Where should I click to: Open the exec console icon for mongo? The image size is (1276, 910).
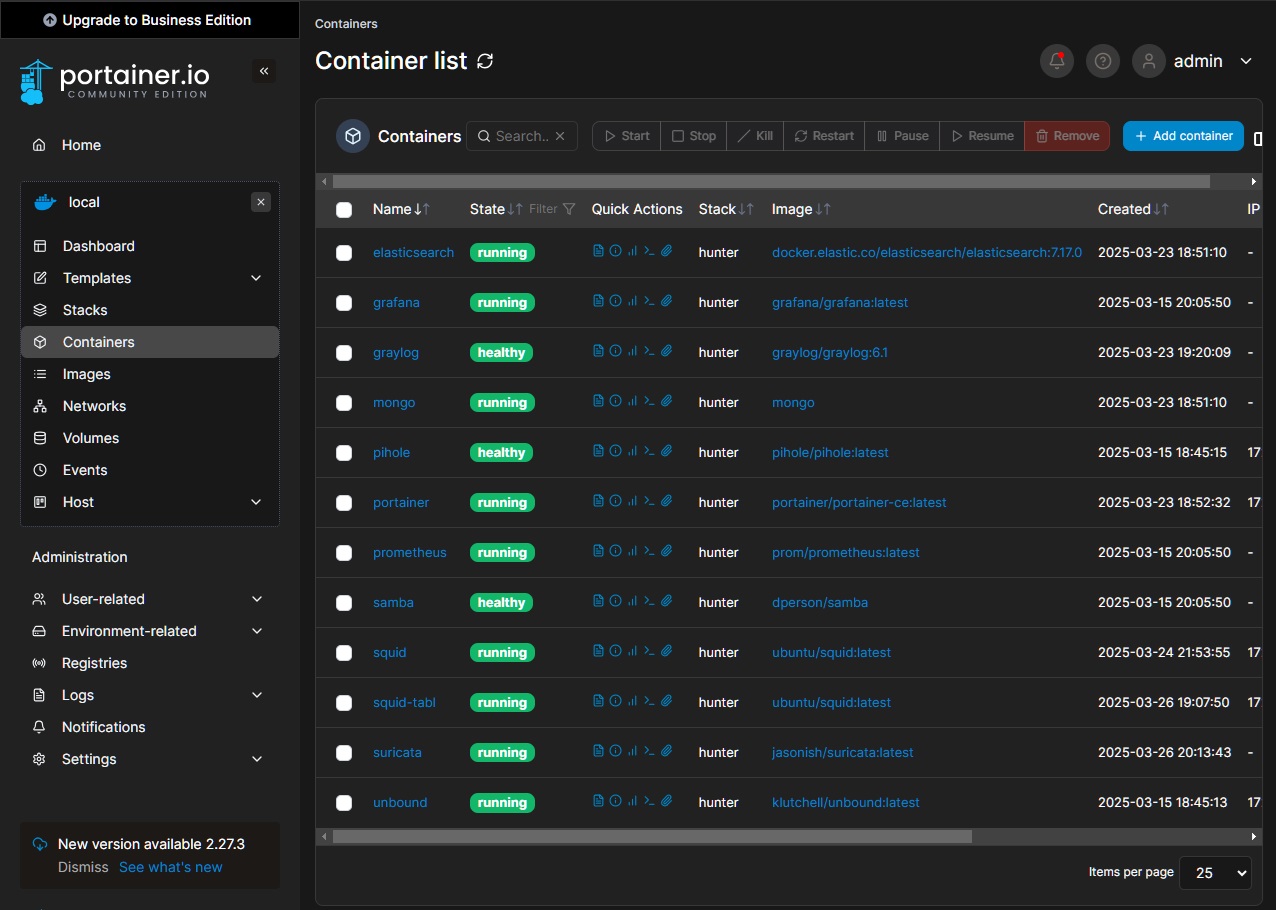pyautogui.click(x=649, y=401)
